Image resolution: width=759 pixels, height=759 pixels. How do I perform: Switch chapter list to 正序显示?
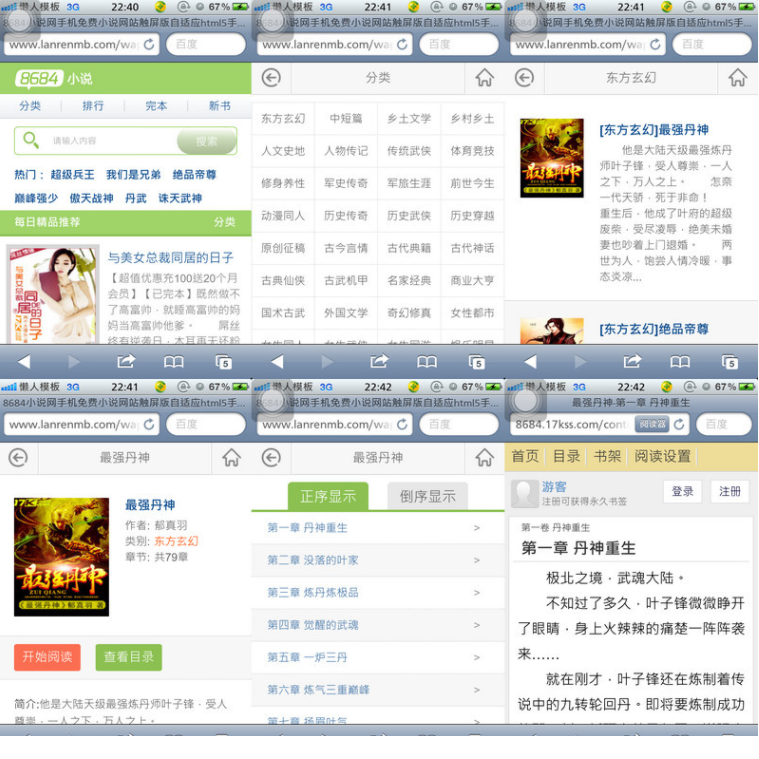coord(328,496)
